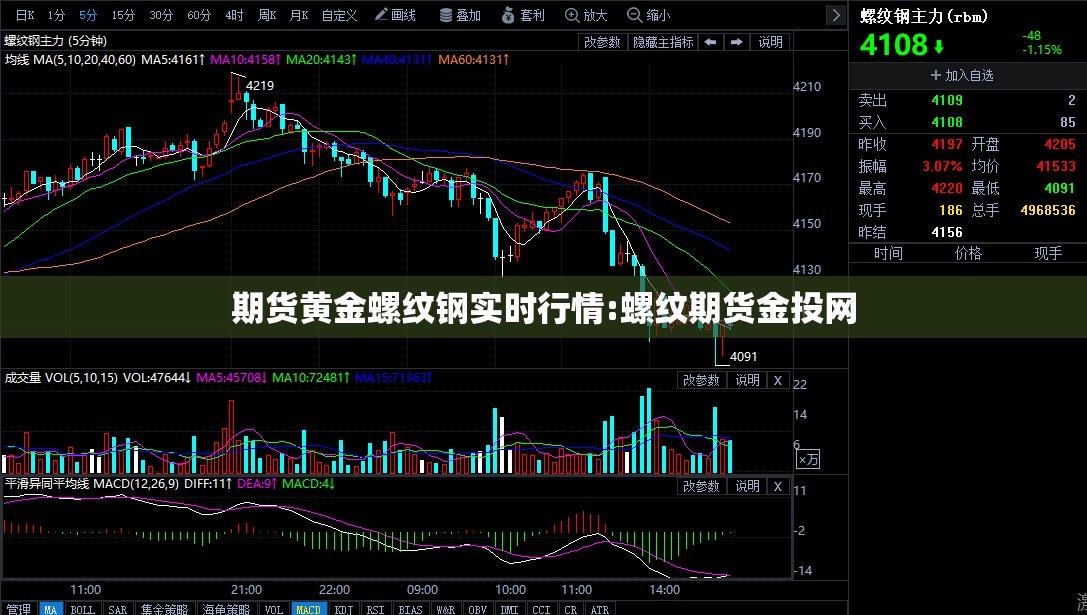Select the RSI indicator tab

coord(375,609)
